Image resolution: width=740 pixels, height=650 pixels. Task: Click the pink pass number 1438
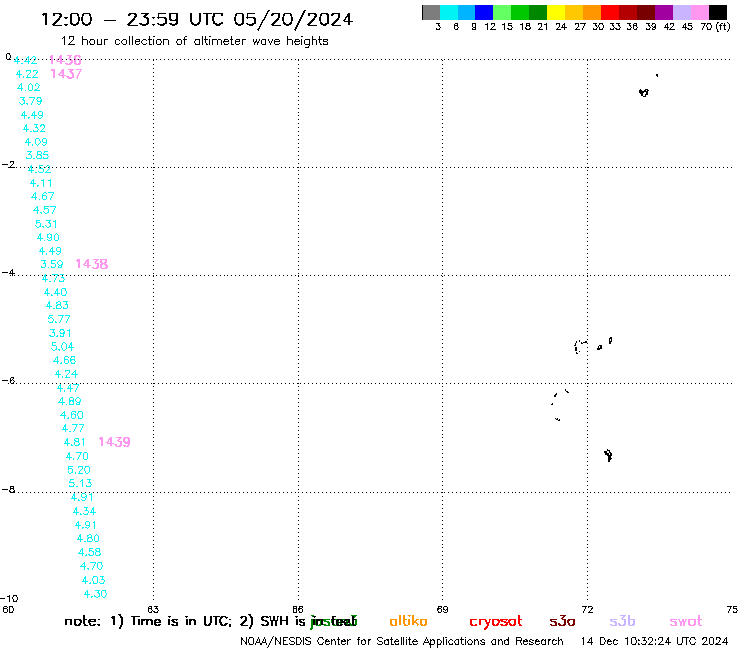coord(92,264)
